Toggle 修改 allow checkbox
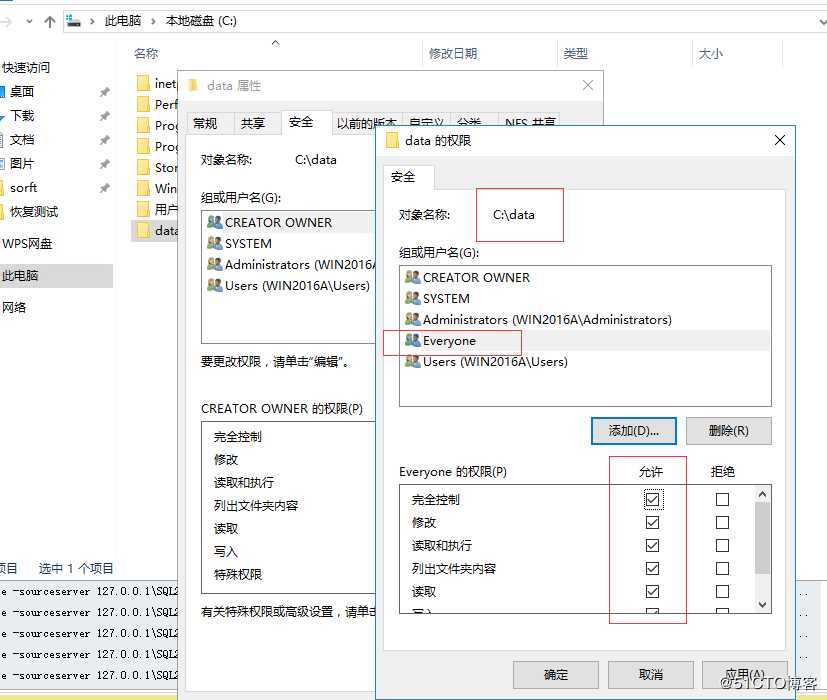The image size is (827, 700). click(x=652, y=523)
